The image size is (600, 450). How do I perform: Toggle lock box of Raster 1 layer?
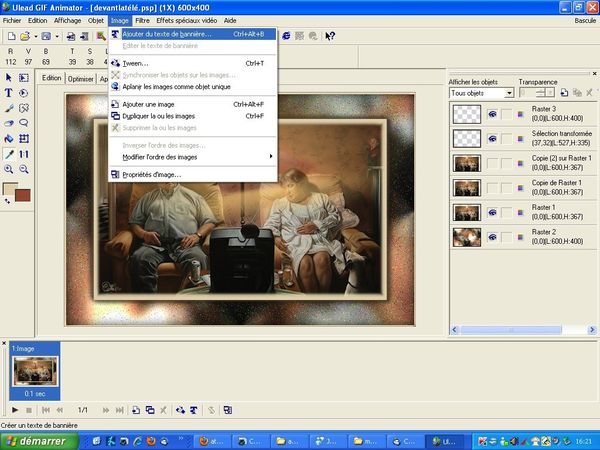(507, 212)
